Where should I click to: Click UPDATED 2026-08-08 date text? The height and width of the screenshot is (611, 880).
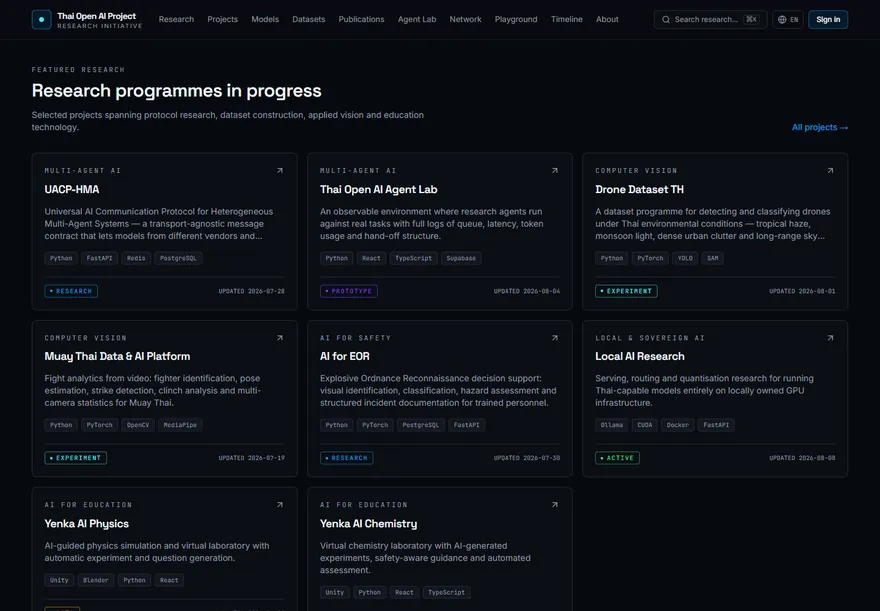coord(802,458)
